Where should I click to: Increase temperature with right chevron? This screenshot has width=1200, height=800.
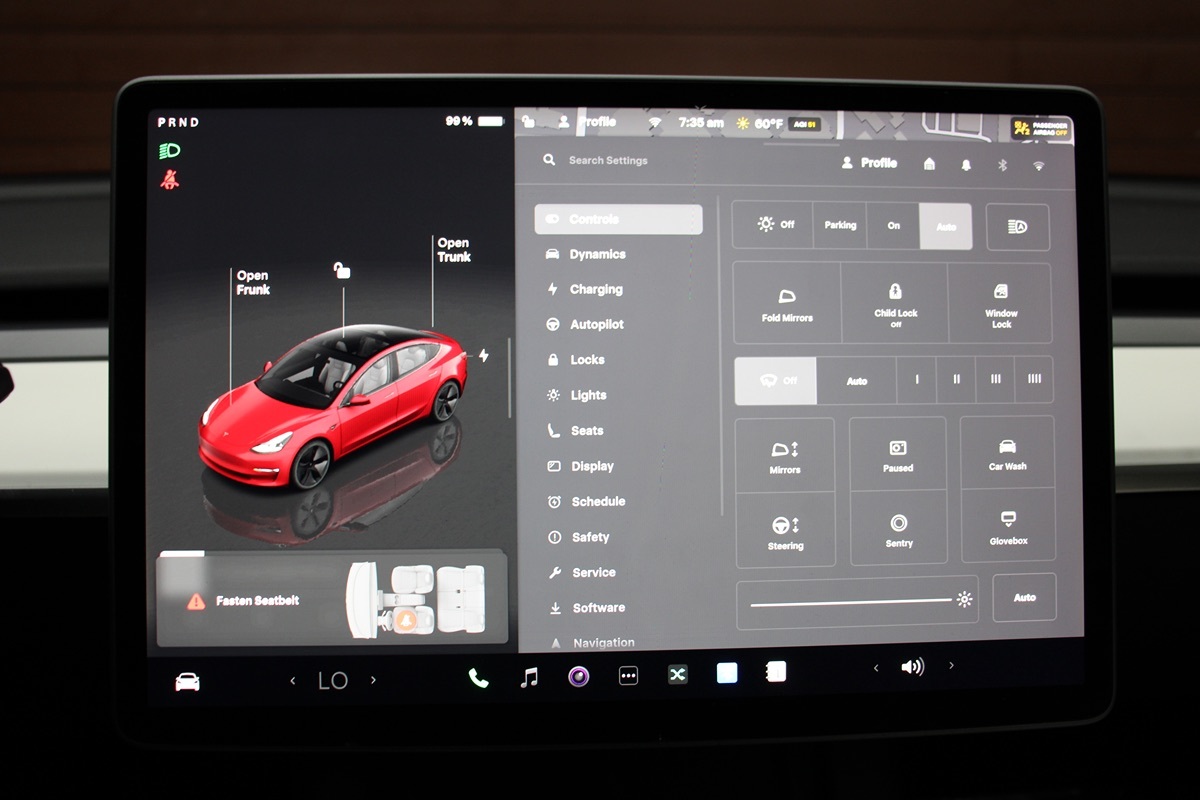point(374,680)
